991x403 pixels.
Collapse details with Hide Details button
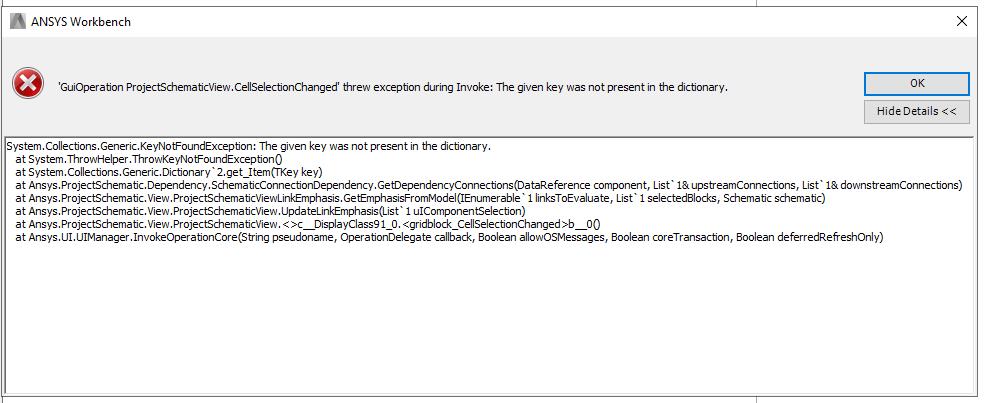coord(916,111)
